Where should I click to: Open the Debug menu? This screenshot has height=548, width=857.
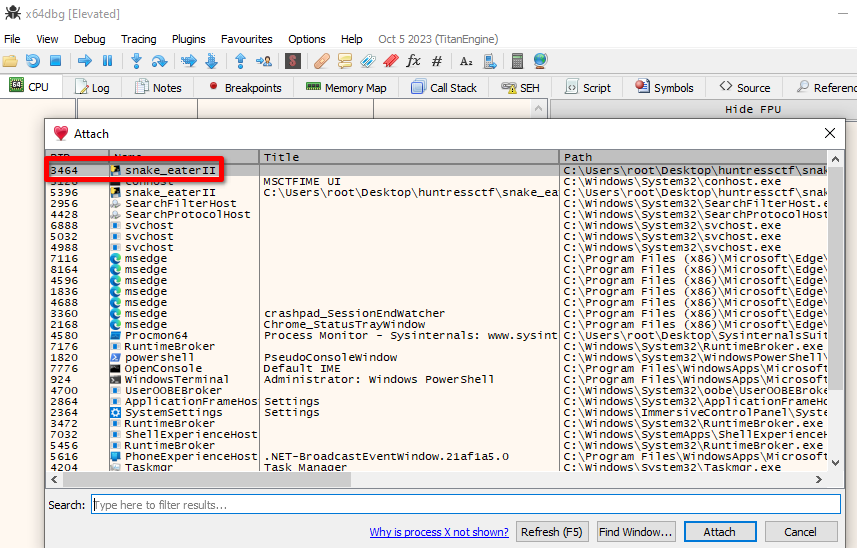click(x=90, y=39)
